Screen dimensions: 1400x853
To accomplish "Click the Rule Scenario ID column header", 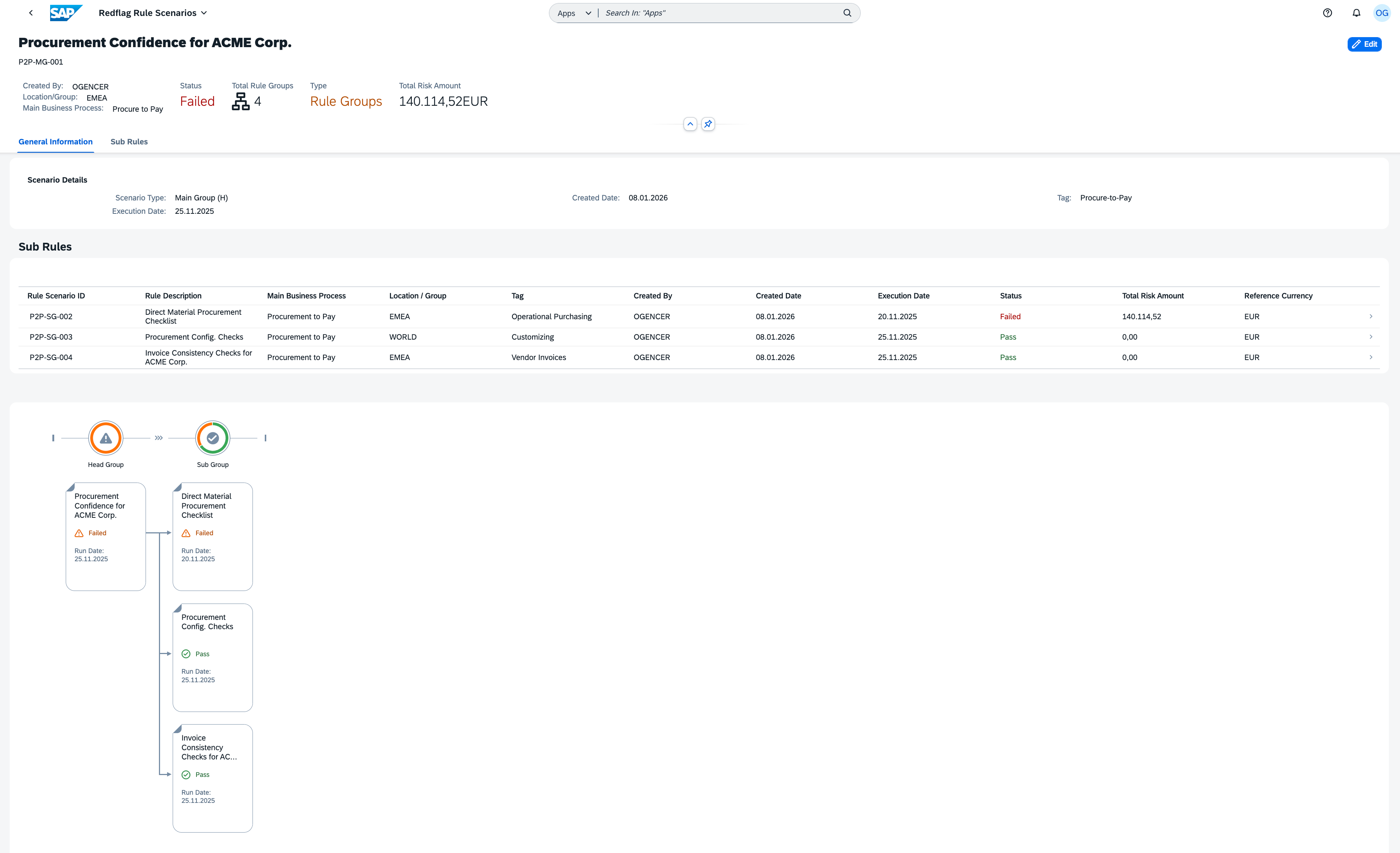I will click(x=56, y=296).
